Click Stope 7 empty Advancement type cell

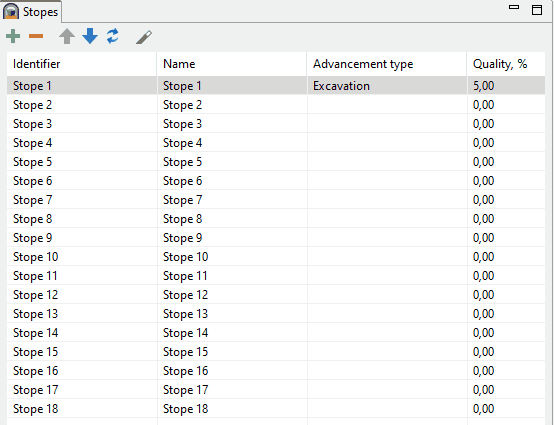click(387, 200)
